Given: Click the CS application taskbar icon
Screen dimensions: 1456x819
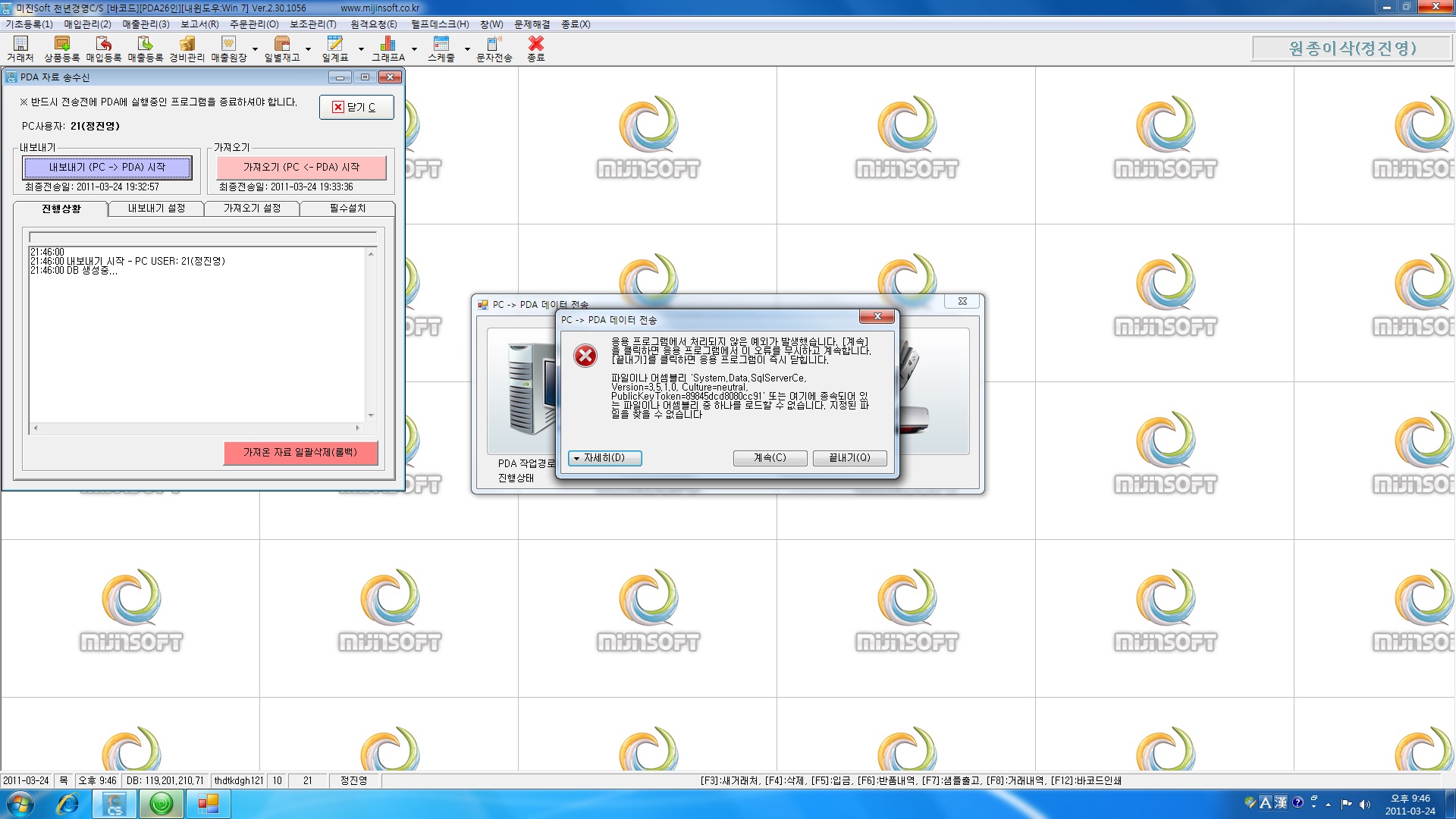Looking at the screenshot, I should point(115,804).
